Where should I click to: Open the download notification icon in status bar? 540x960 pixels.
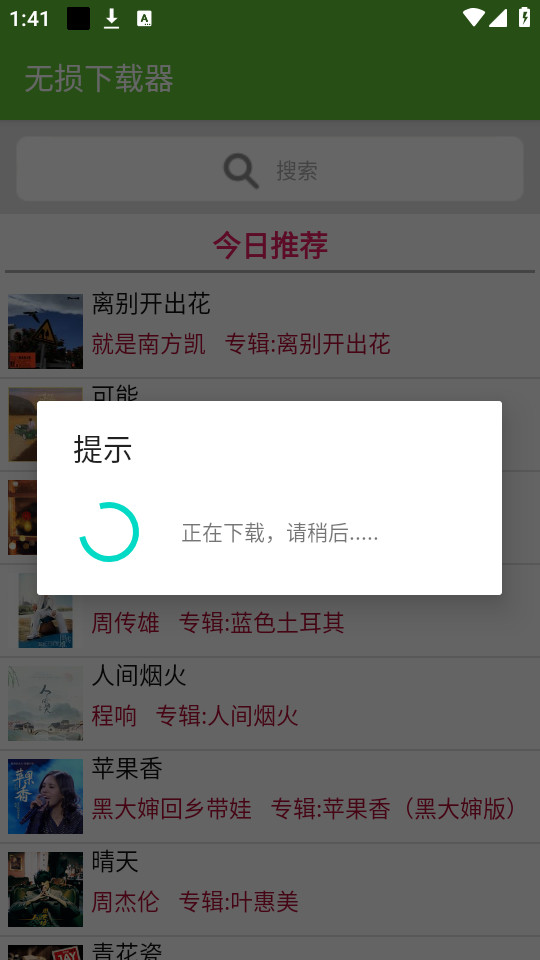(x=111, y=18)
